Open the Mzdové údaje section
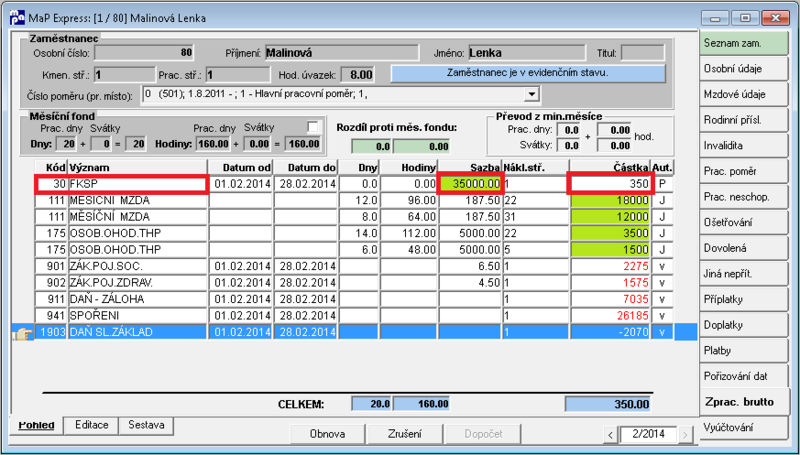 click(743, 94)
